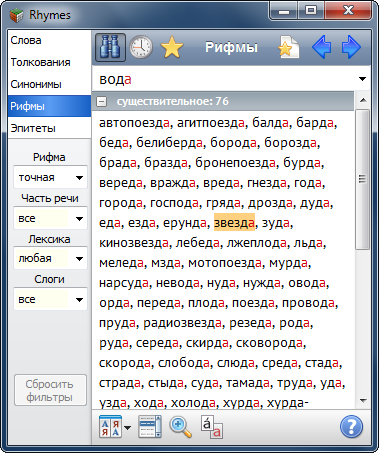Open the history clock icon
Screen dimensions: 379x453
(x=141, y=47)
